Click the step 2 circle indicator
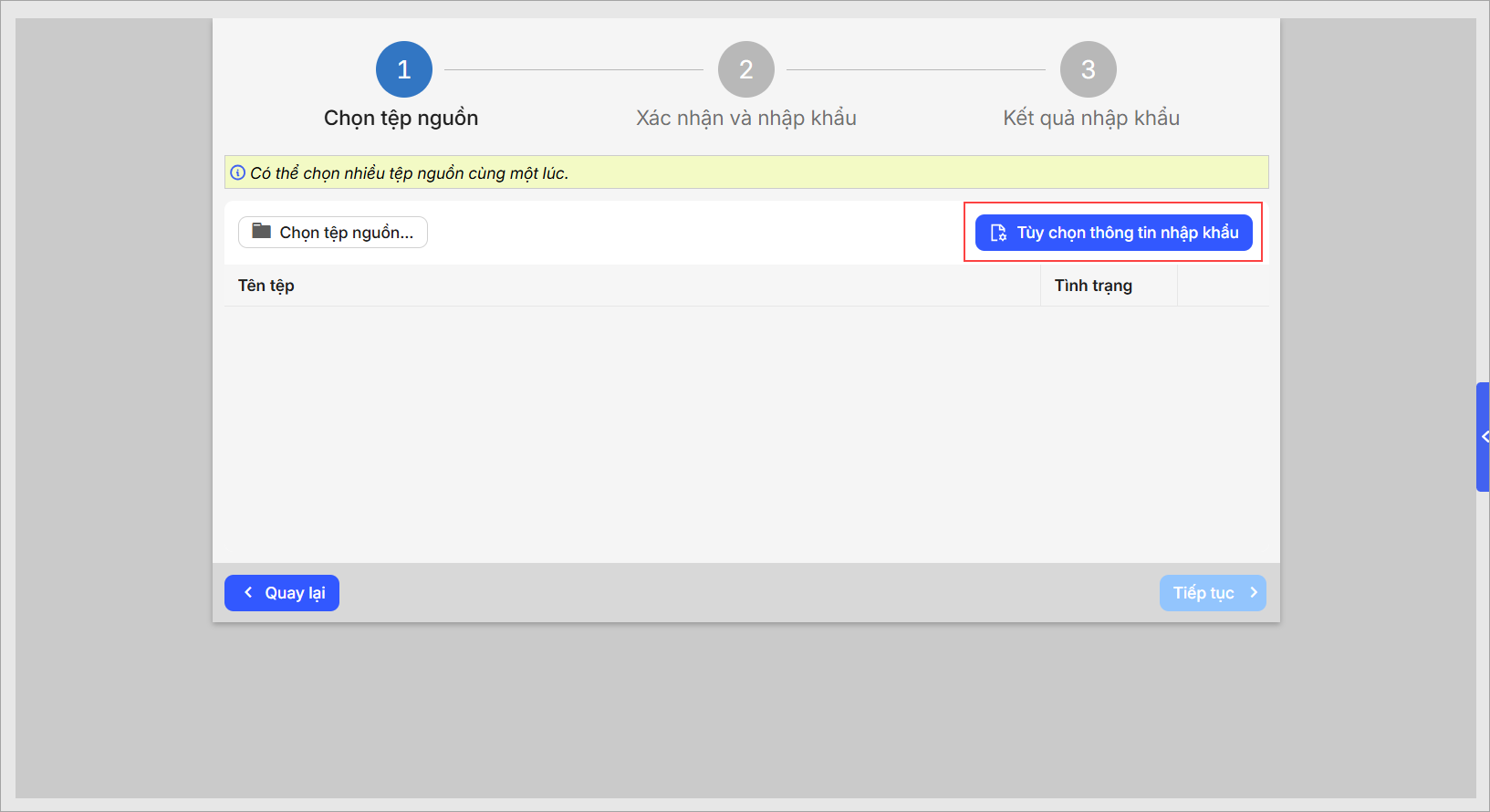Image resolution: width=1490 pixels, height=812 pixels. point(745,69)
